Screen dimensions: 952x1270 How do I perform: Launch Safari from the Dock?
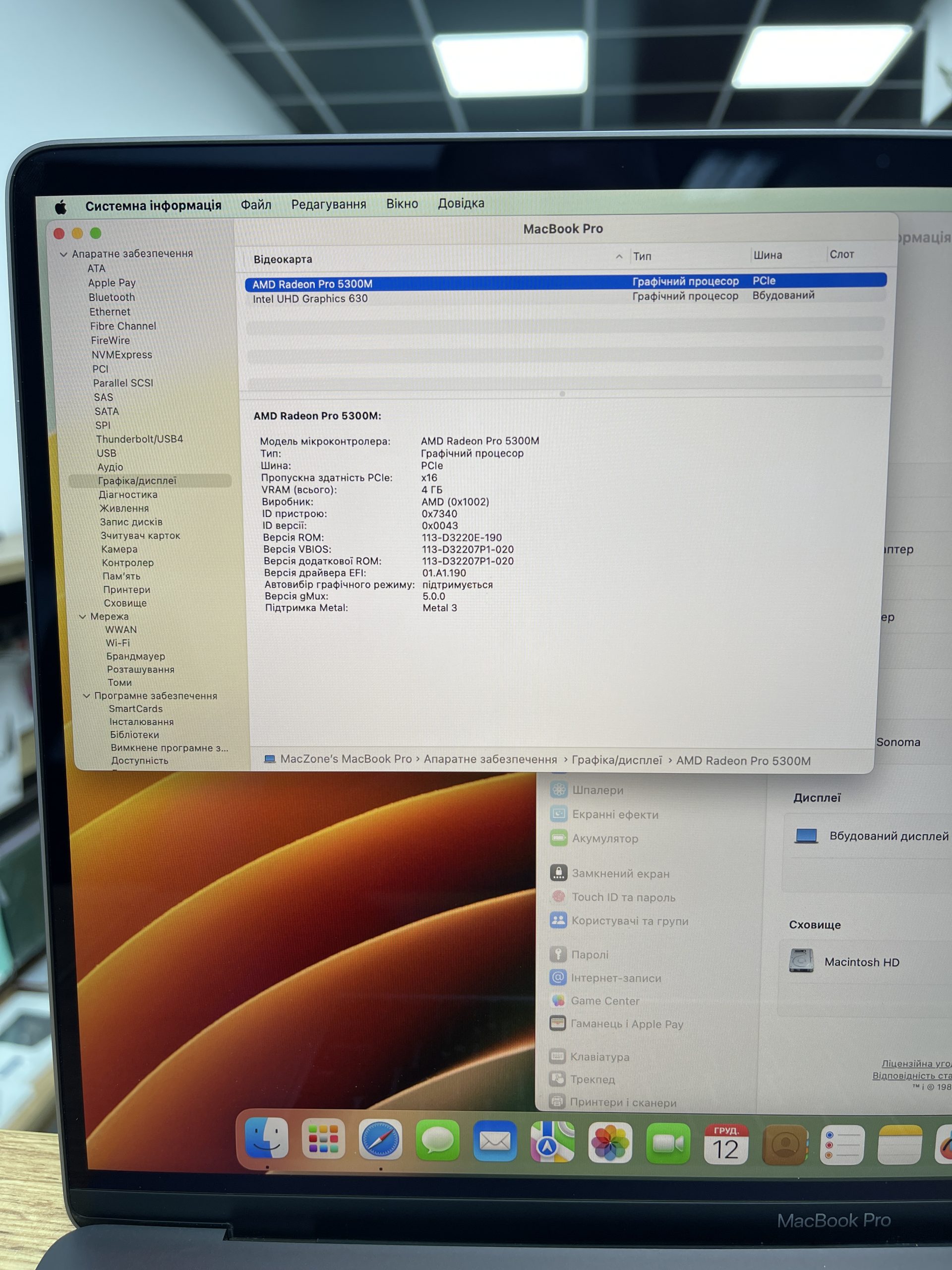(x=380, y=1139)
